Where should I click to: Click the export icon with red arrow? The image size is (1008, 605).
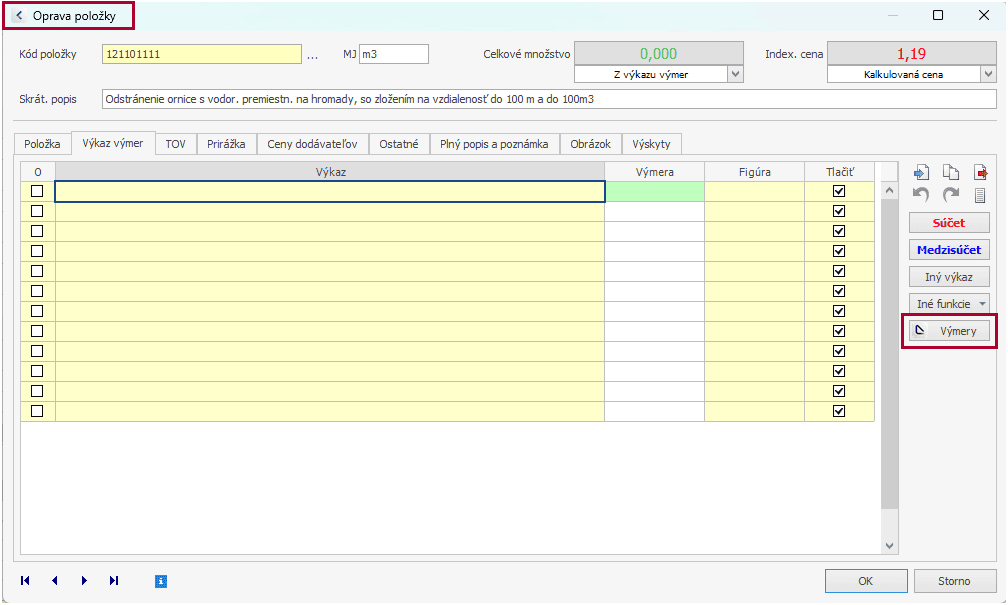pyautogui.click(x=980, y=173)
